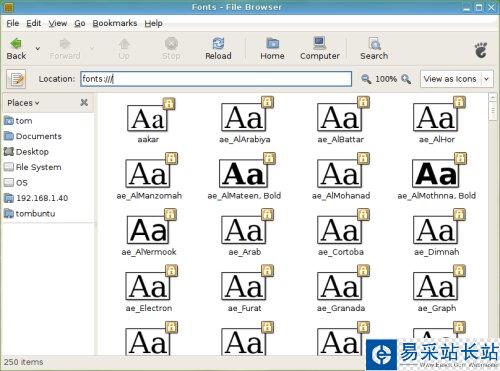The image size is (500, 371).
Task: Click the vertical scrollbar handle
Action: [493, 110]
